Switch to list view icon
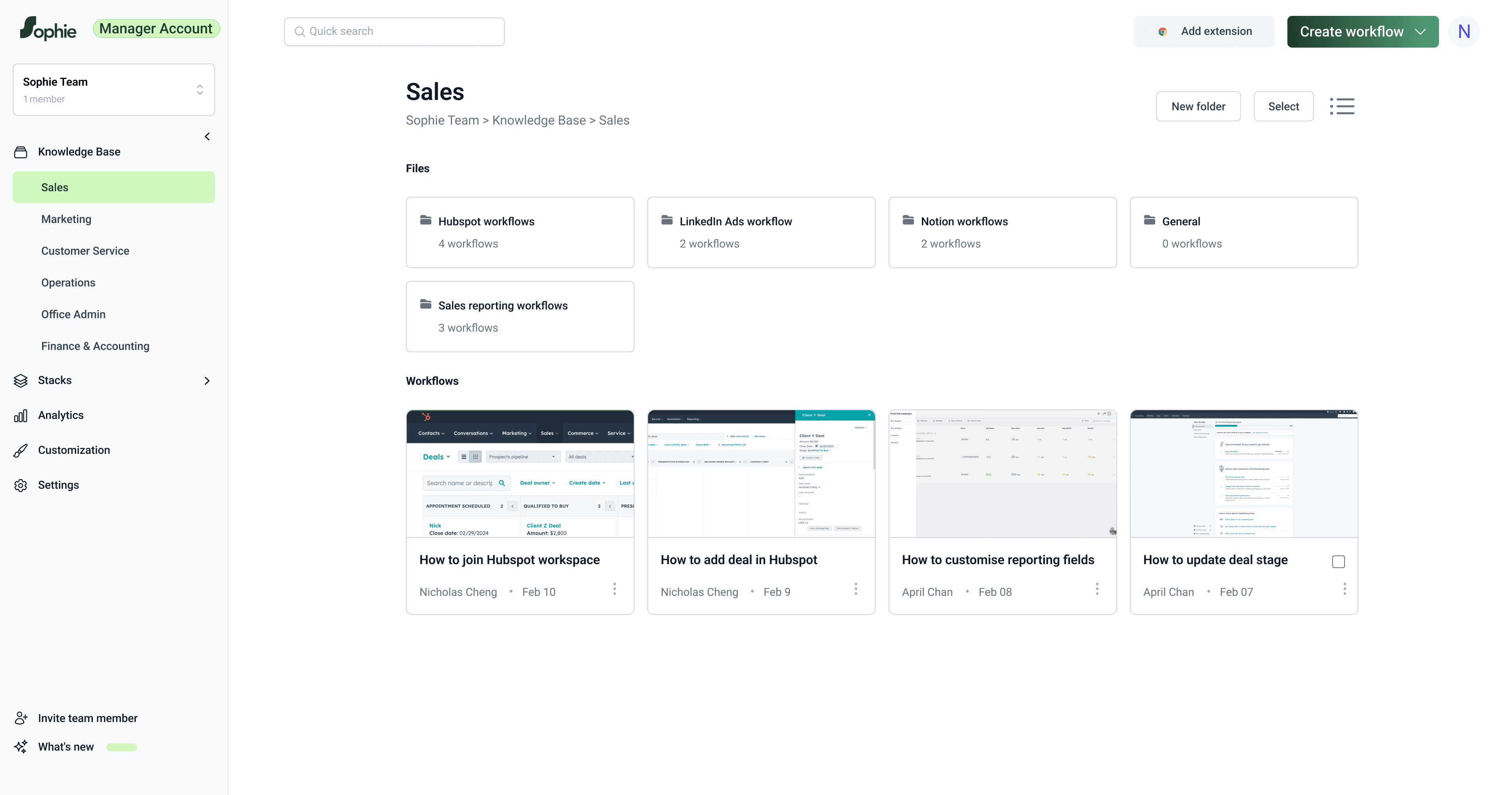The image size is (1512, 795). tap(1343, 106)
